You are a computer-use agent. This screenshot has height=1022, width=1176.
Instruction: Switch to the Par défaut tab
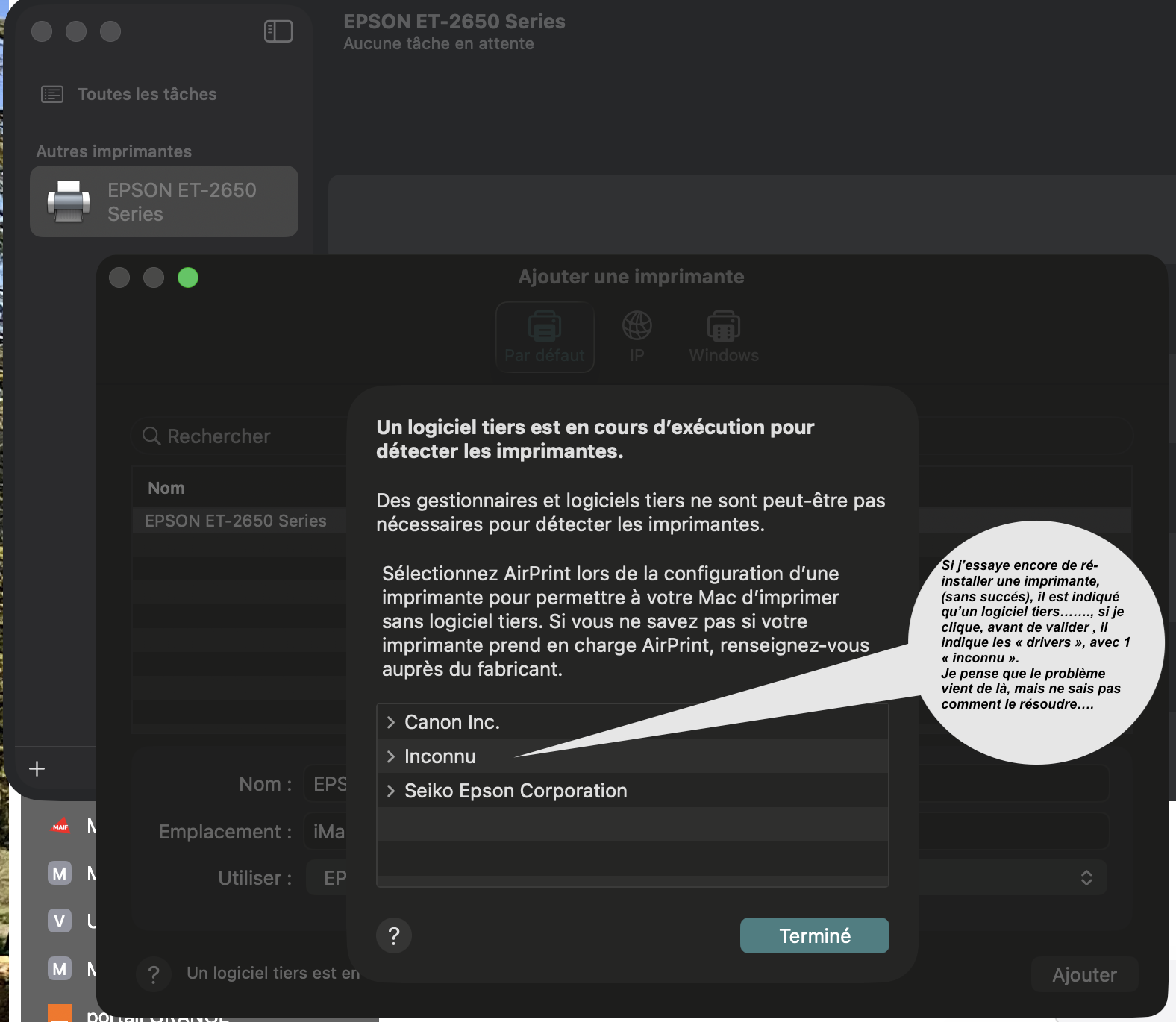click(545, 337)
